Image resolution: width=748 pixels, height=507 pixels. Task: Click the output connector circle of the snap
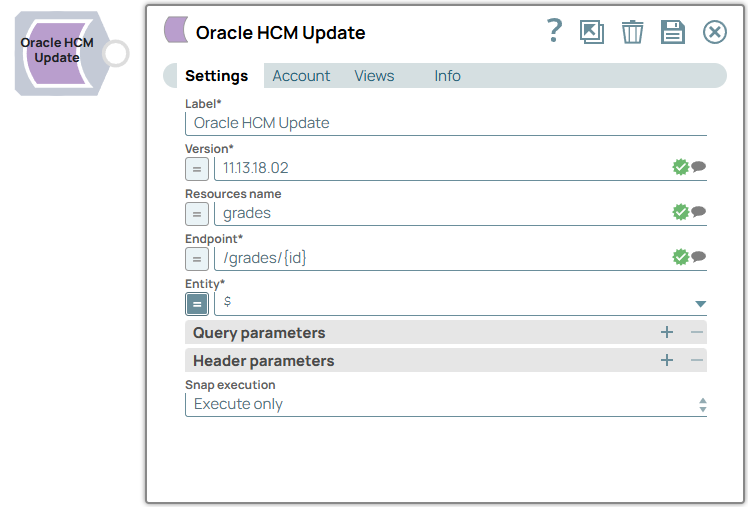(116, 53)
